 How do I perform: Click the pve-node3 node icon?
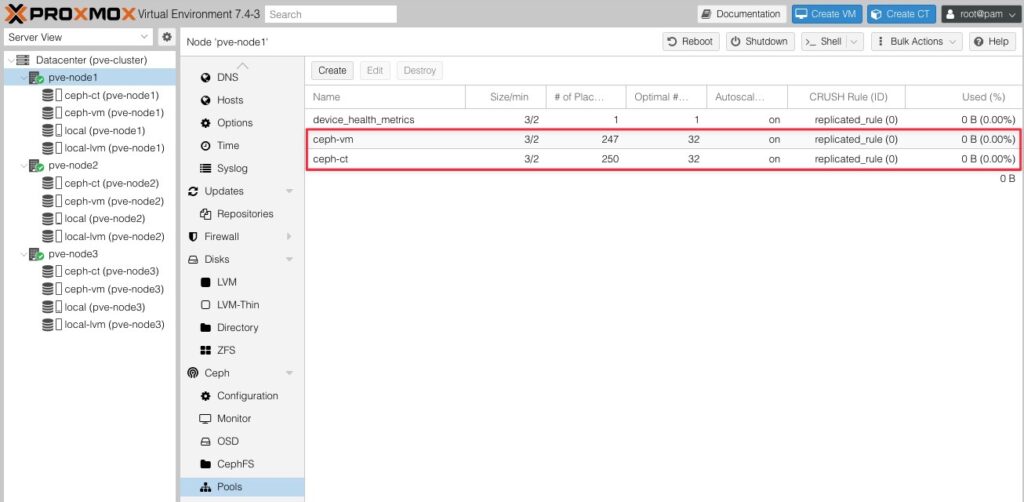tap(37, 254)
